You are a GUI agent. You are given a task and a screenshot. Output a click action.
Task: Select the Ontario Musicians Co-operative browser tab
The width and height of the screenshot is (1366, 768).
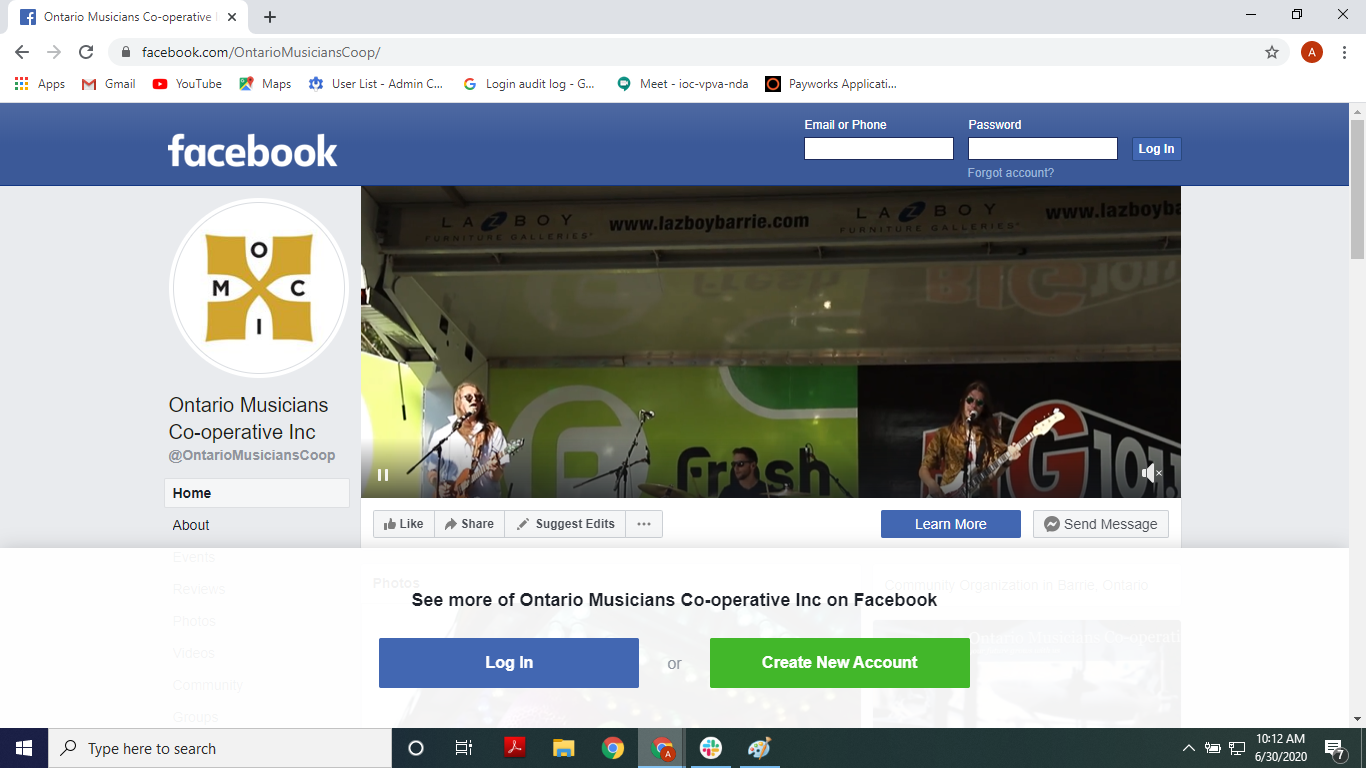pyautogui.click(x=129, y=17)
